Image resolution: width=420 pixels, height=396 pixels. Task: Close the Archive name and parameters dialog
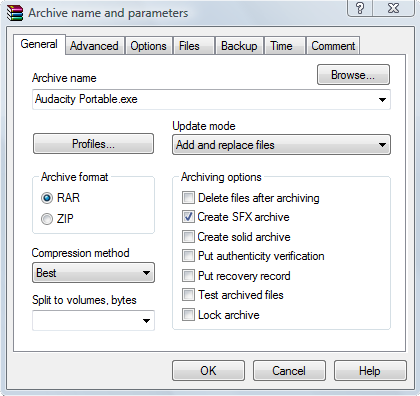pos(393,8)
